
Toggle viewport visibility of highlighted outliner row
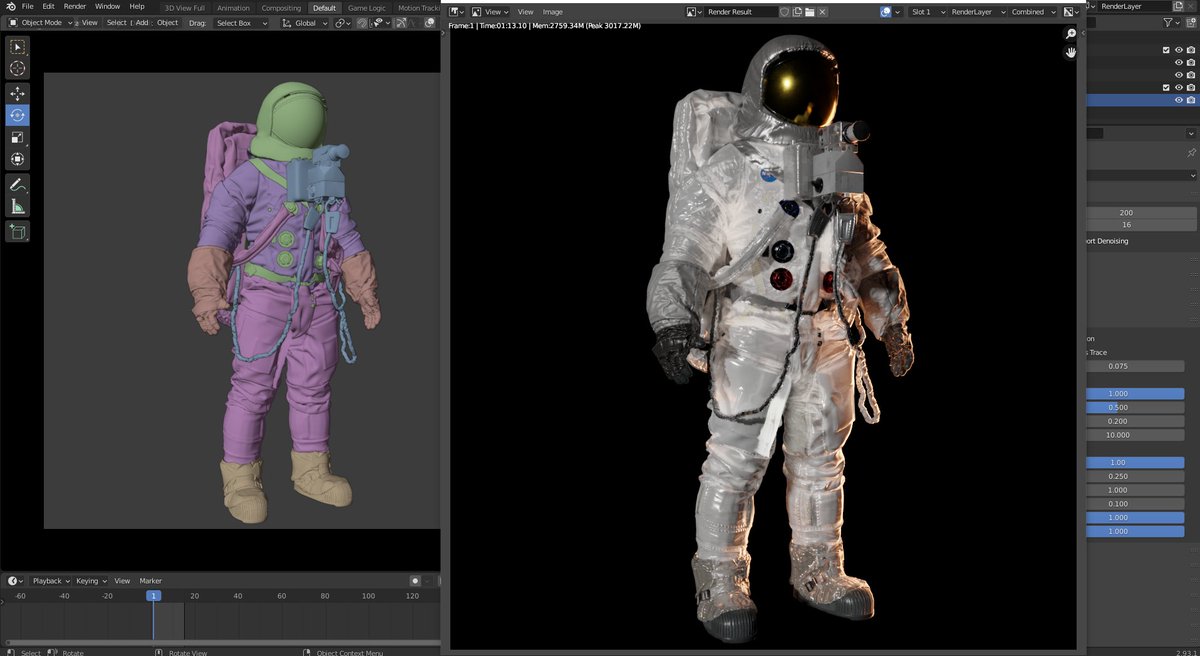tap(1179, 100)
